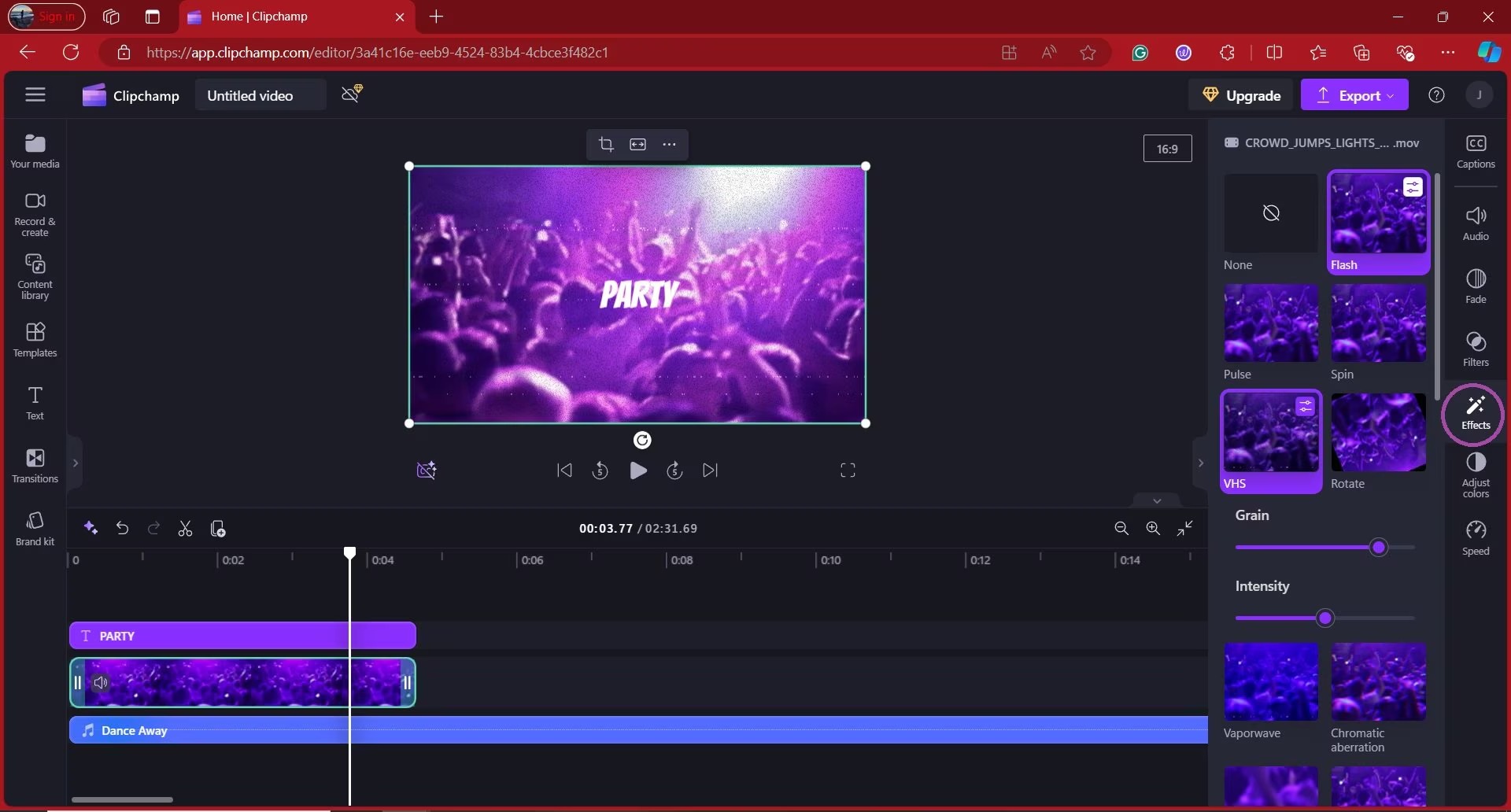Zoom in the timeline
The width and height of the screenshot is (1511, 812).
[1153, 528]
